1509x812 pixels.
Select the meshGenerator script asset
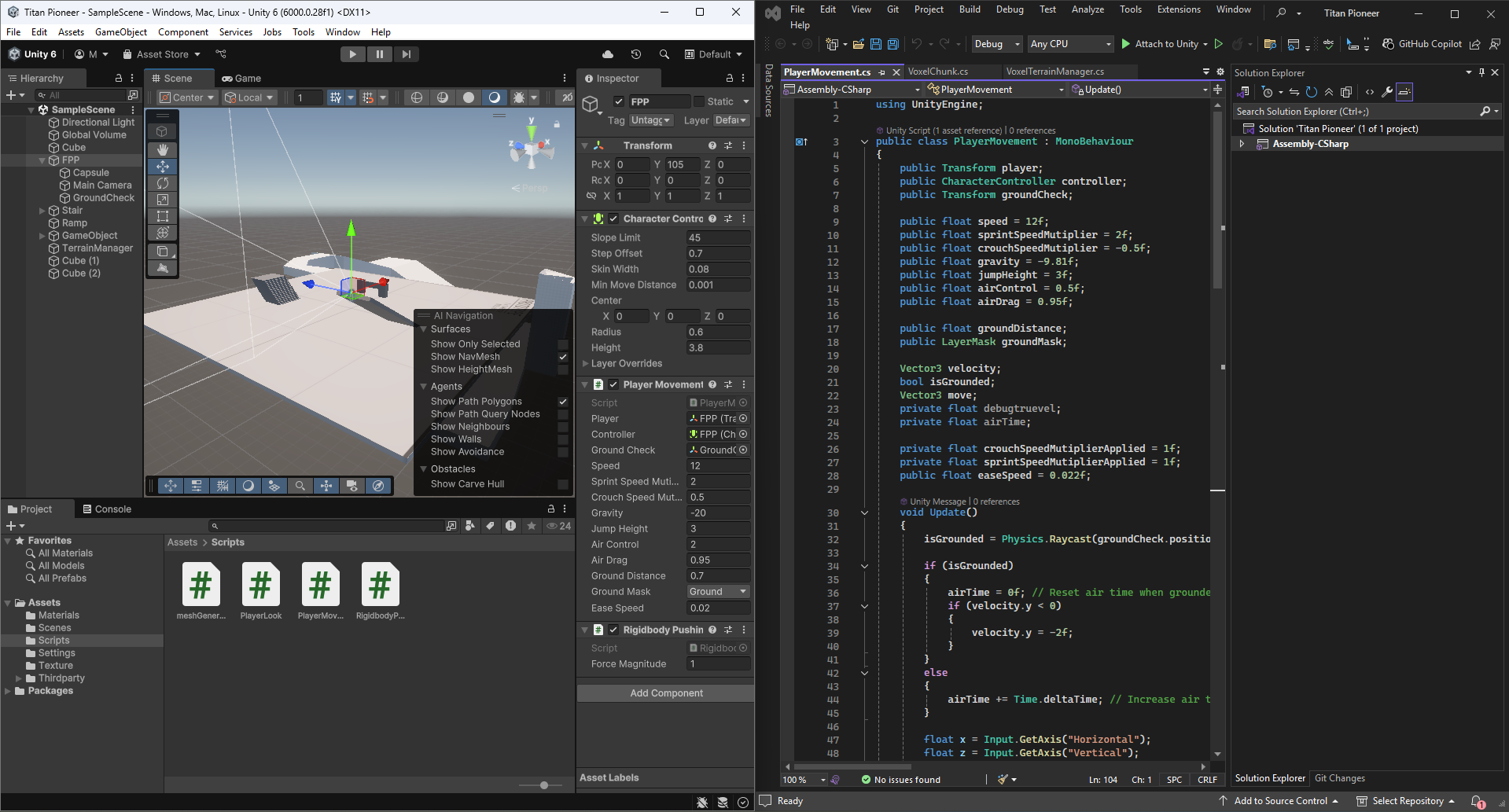point(201,590)
